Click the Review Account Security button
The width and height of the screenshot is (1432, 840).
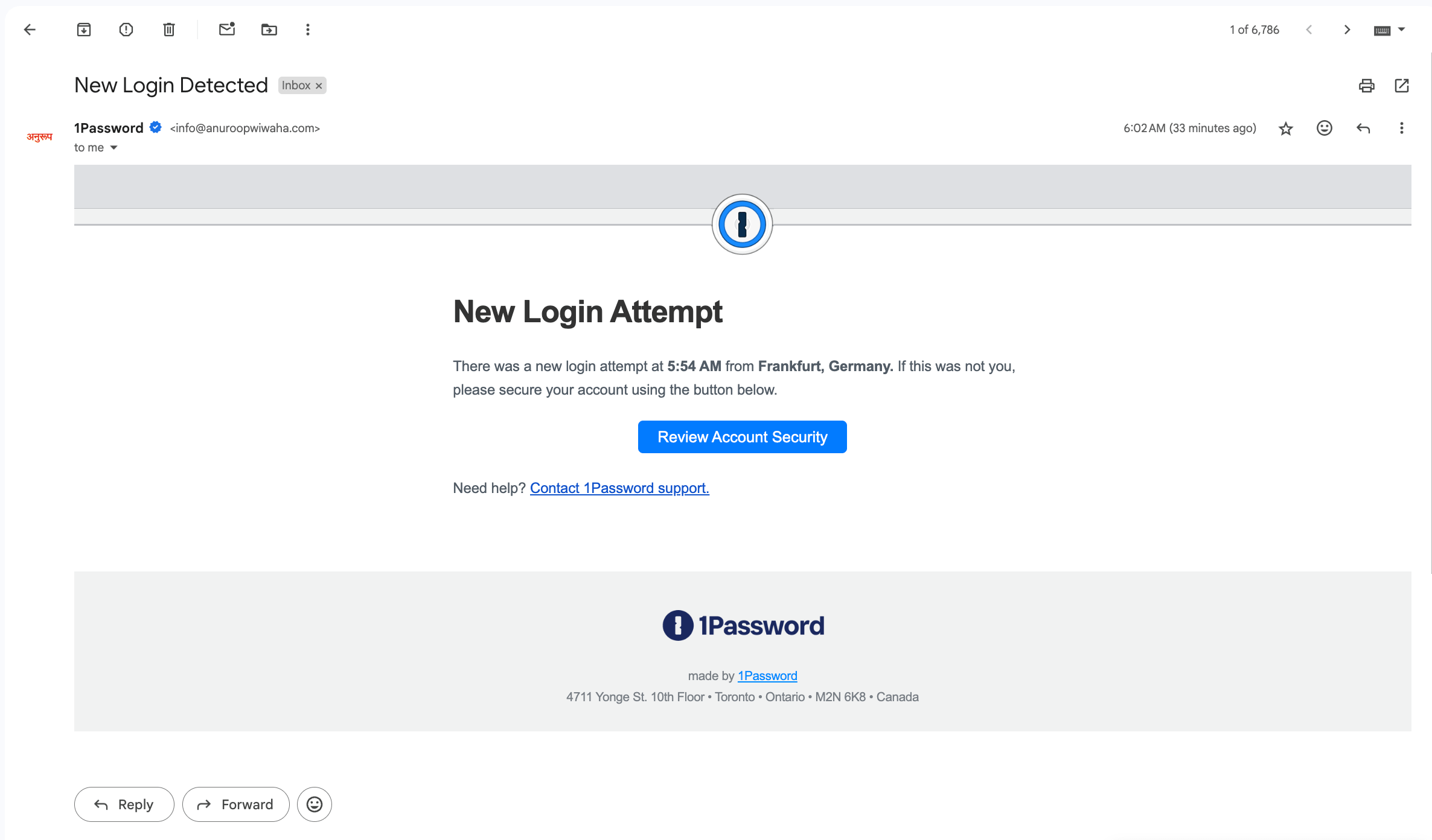742,437
